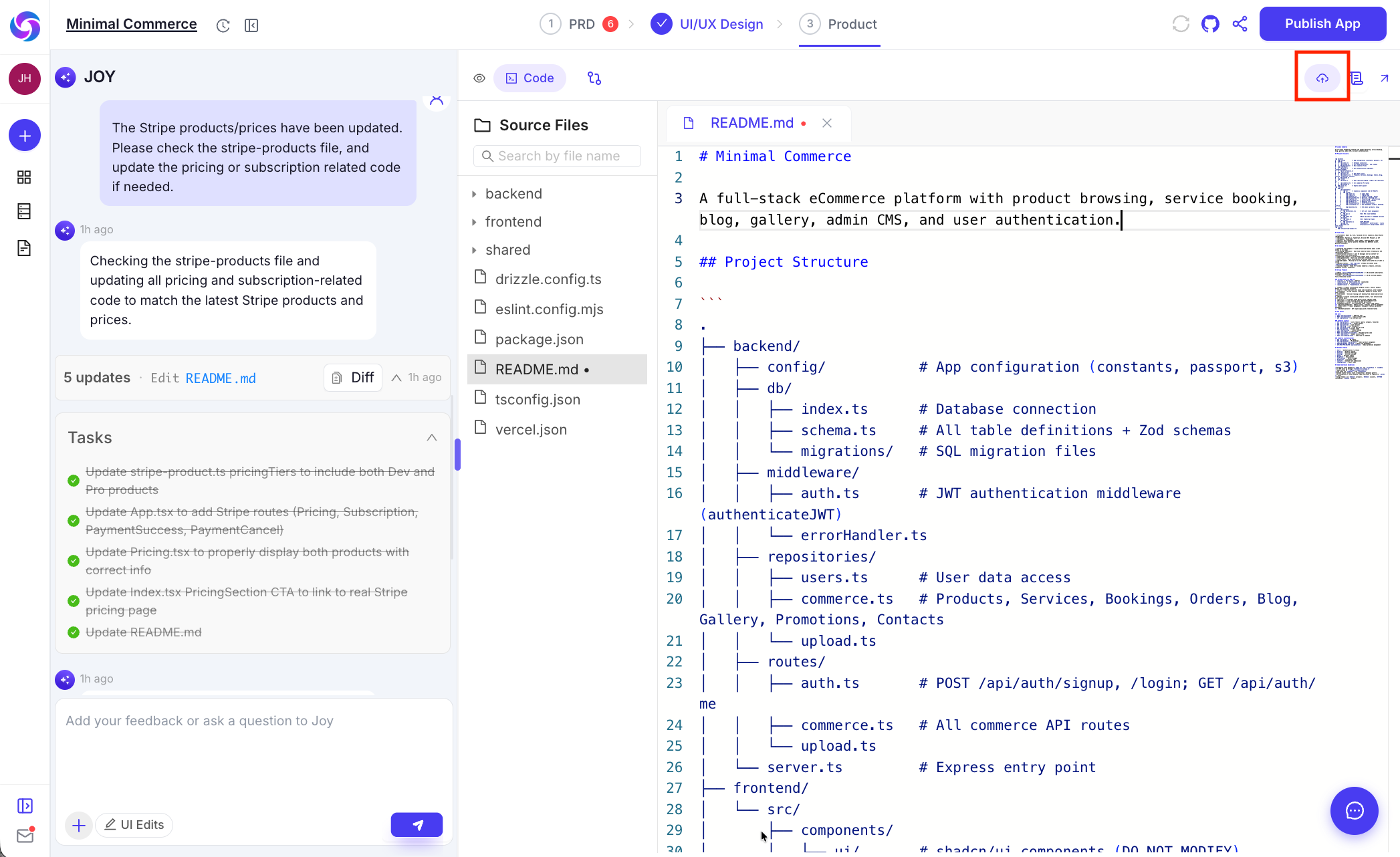
Task: Go to PRD step
Action: click(x=579, y=24)
